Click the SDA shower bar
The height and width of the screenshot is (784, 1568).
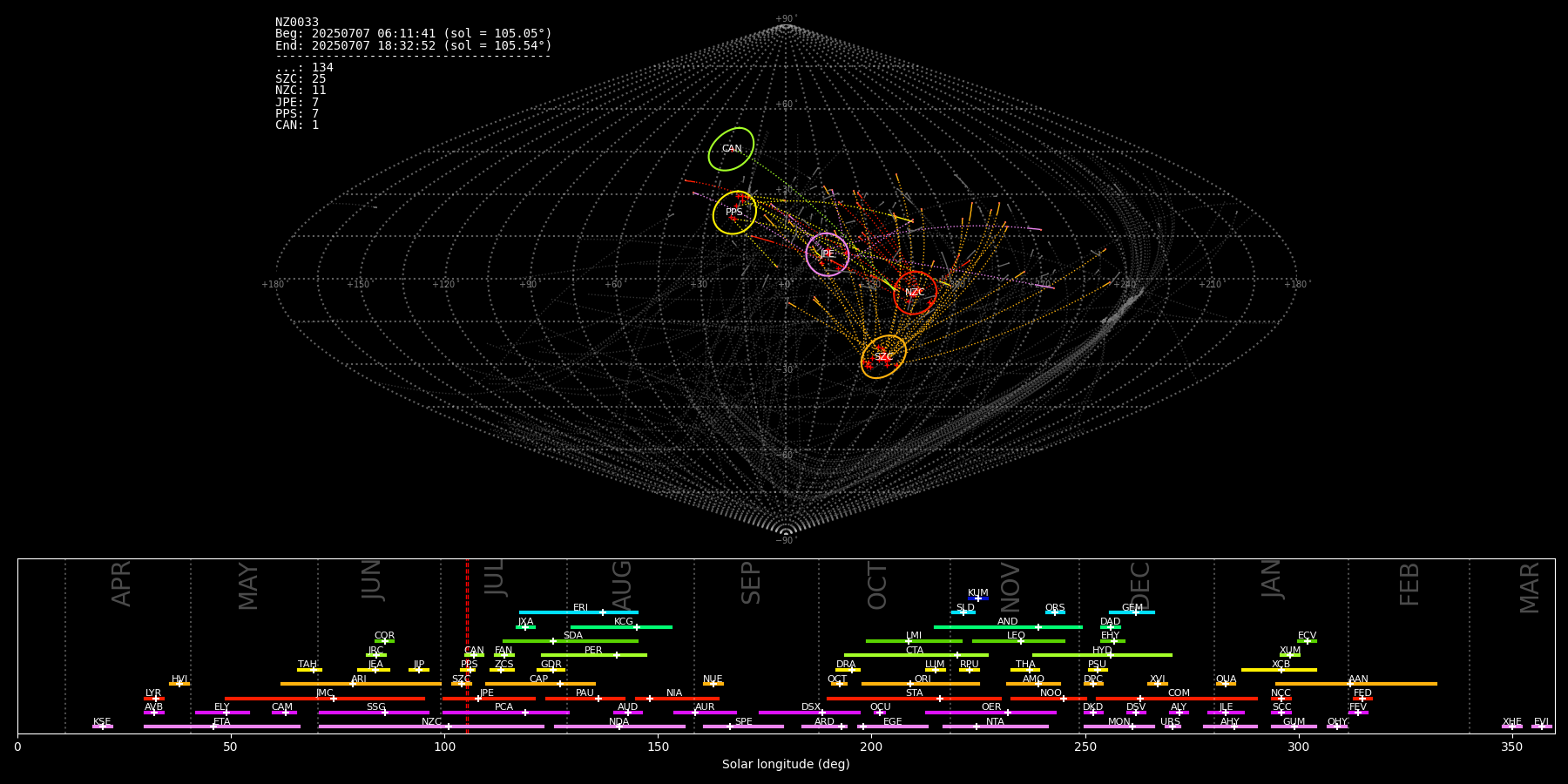571,641
